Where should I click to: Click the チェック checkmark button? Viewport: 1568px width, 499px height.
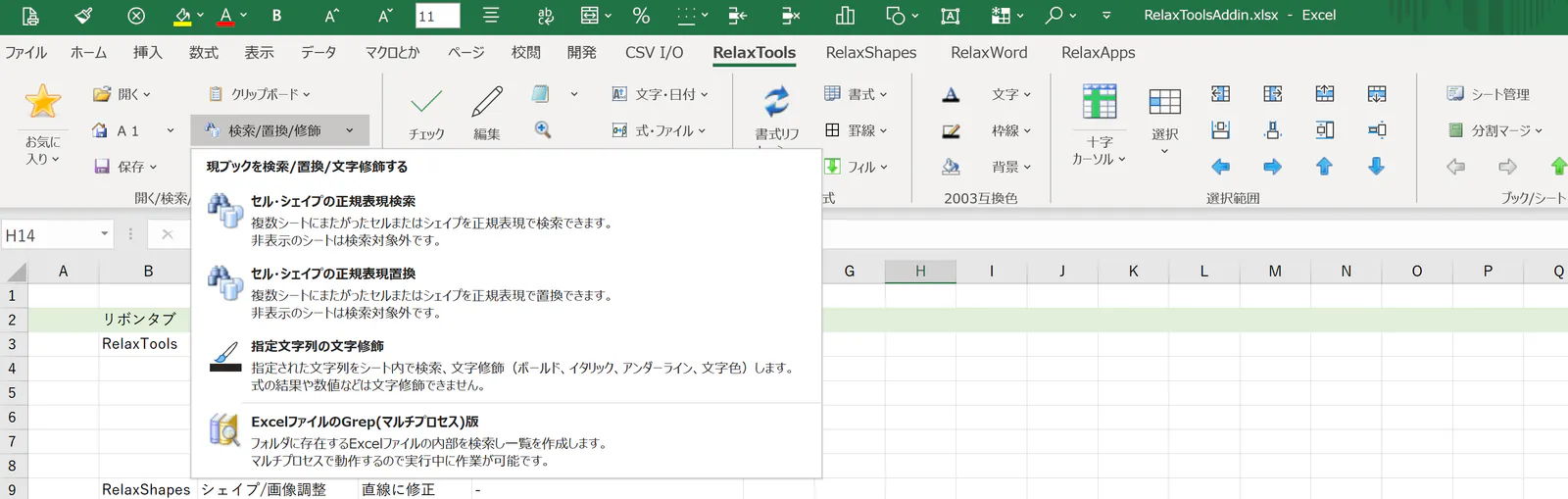point(426,114)
